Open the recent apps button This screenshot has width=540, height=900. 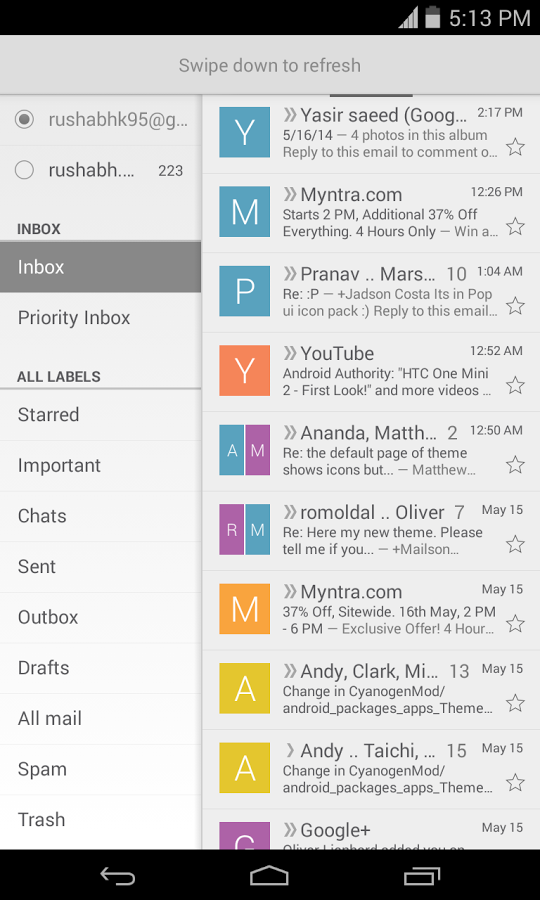(422, 876)
